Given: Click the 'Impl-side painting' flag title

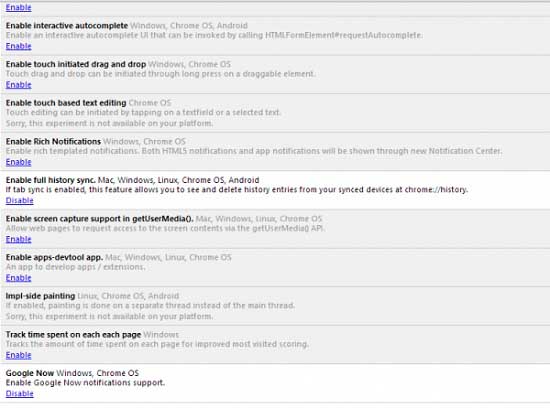Looking at the screenshot, I should point(40,296).
